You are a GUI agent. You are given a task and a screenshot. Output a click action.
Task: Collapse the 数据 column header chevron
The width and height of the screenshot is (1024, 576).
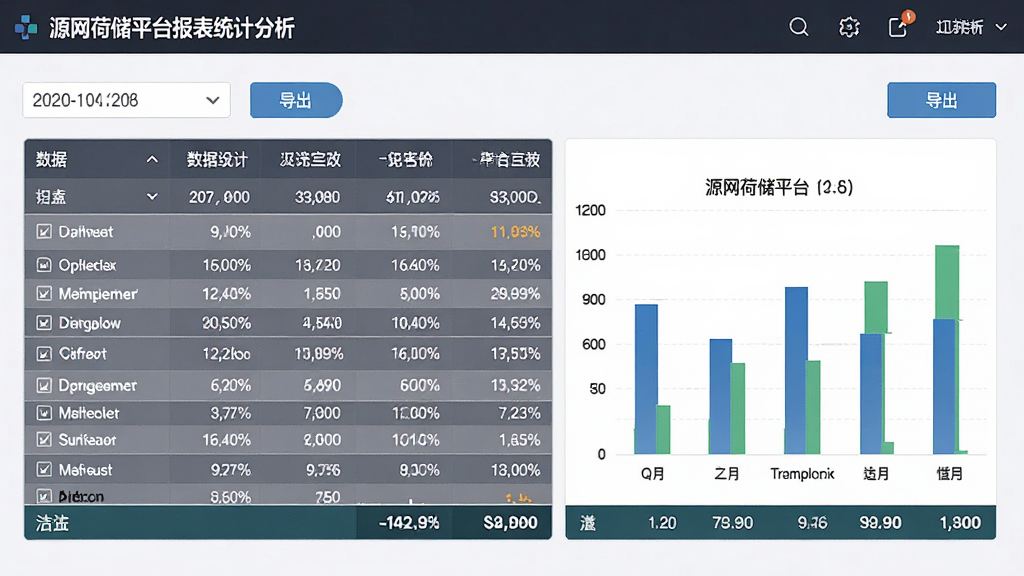[152, 159]
